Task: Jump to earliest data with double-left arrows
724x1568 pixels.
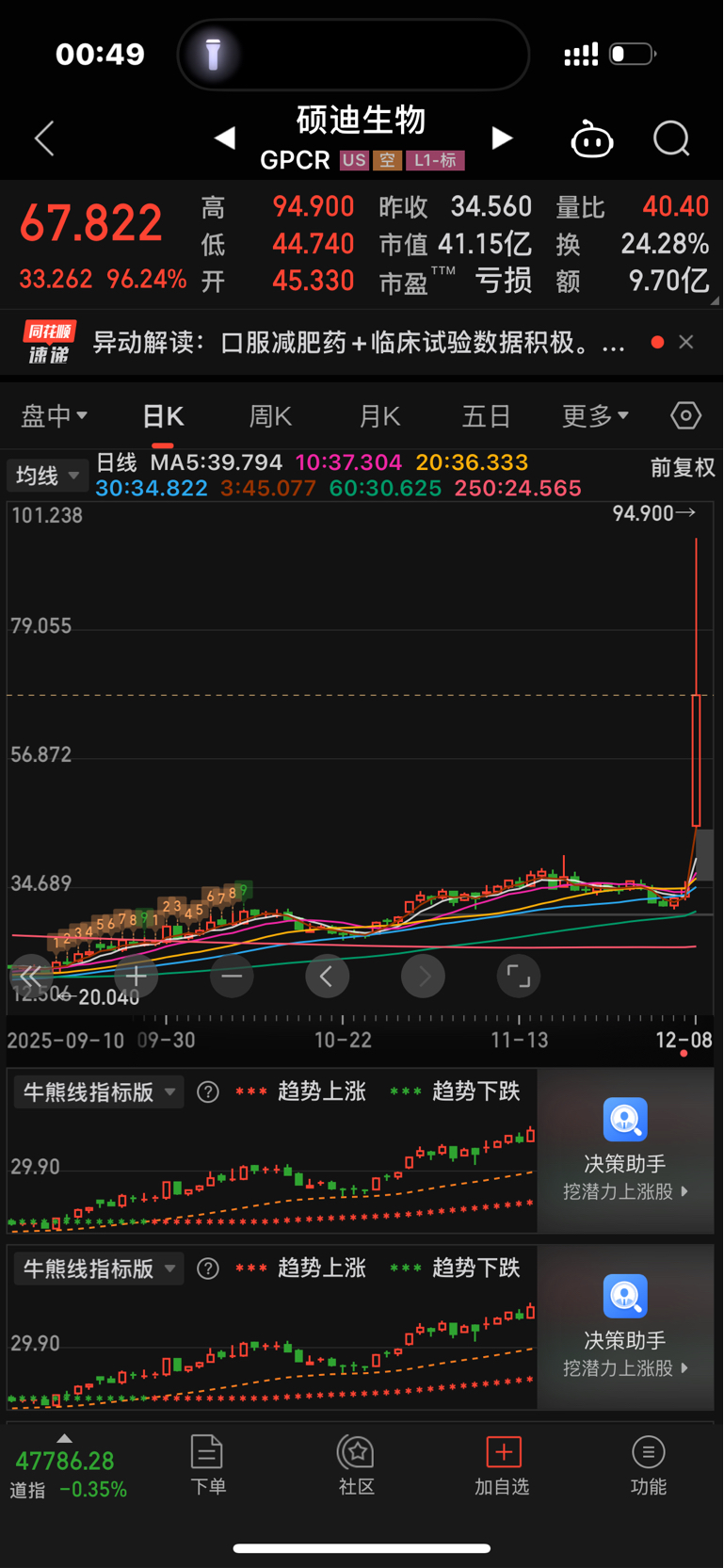Action: coord(31,976)
